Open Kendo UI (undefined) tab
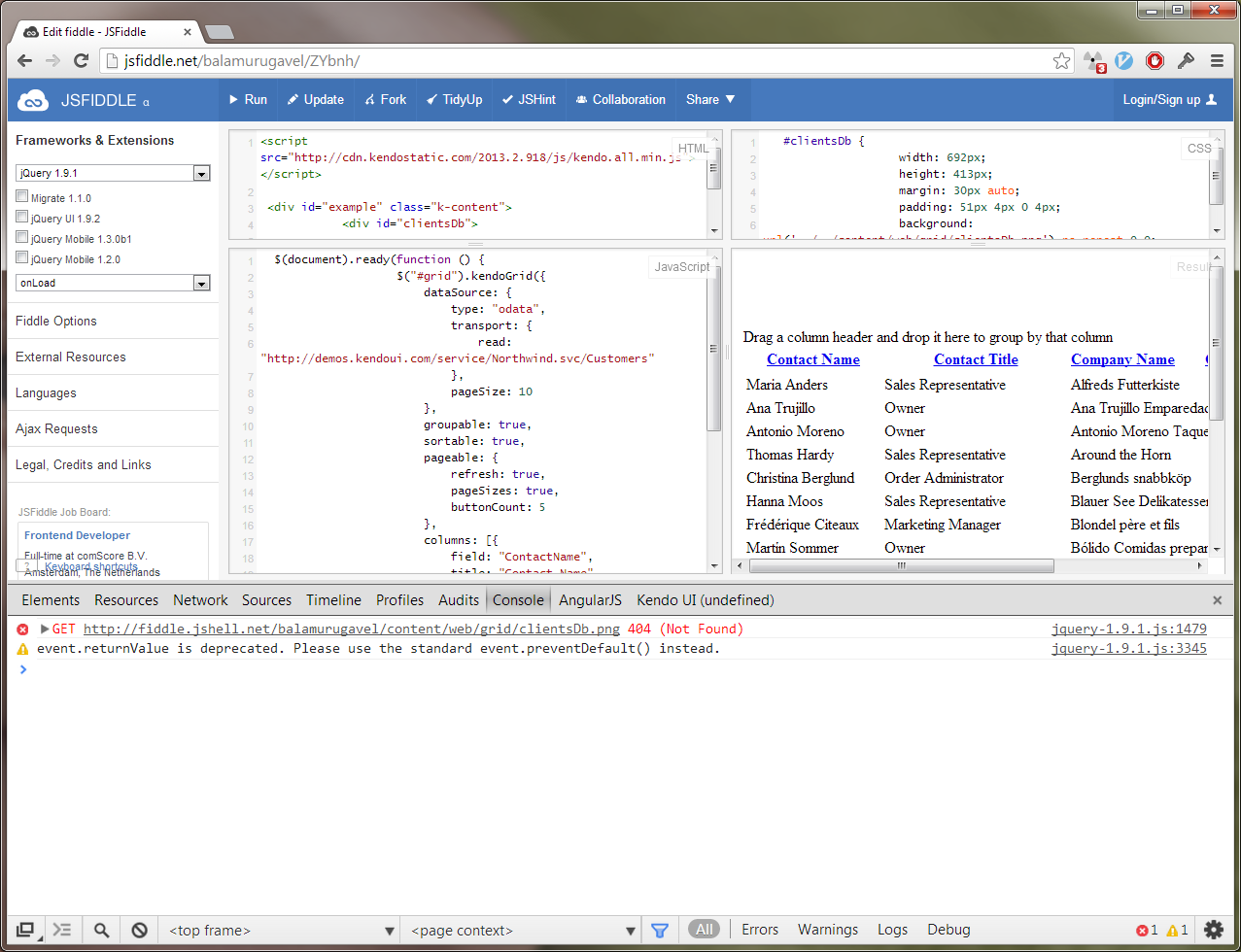The width and height of the screenshot is (1241, 952). pyautogui.click(x=705, y=600)
